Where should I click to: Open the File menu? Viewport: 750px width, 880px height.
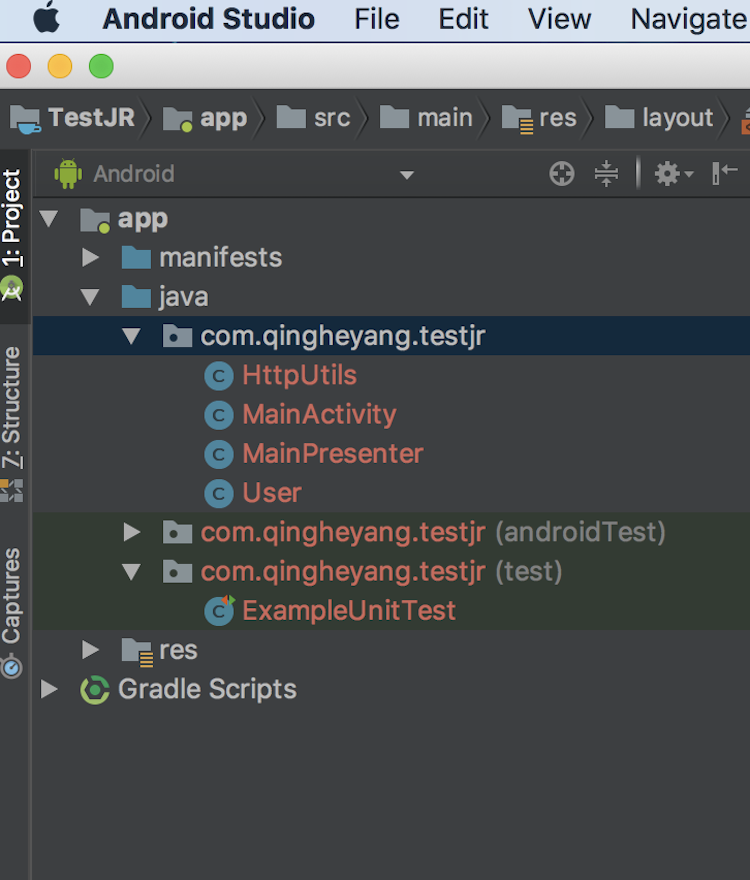[x=377, y=19]
